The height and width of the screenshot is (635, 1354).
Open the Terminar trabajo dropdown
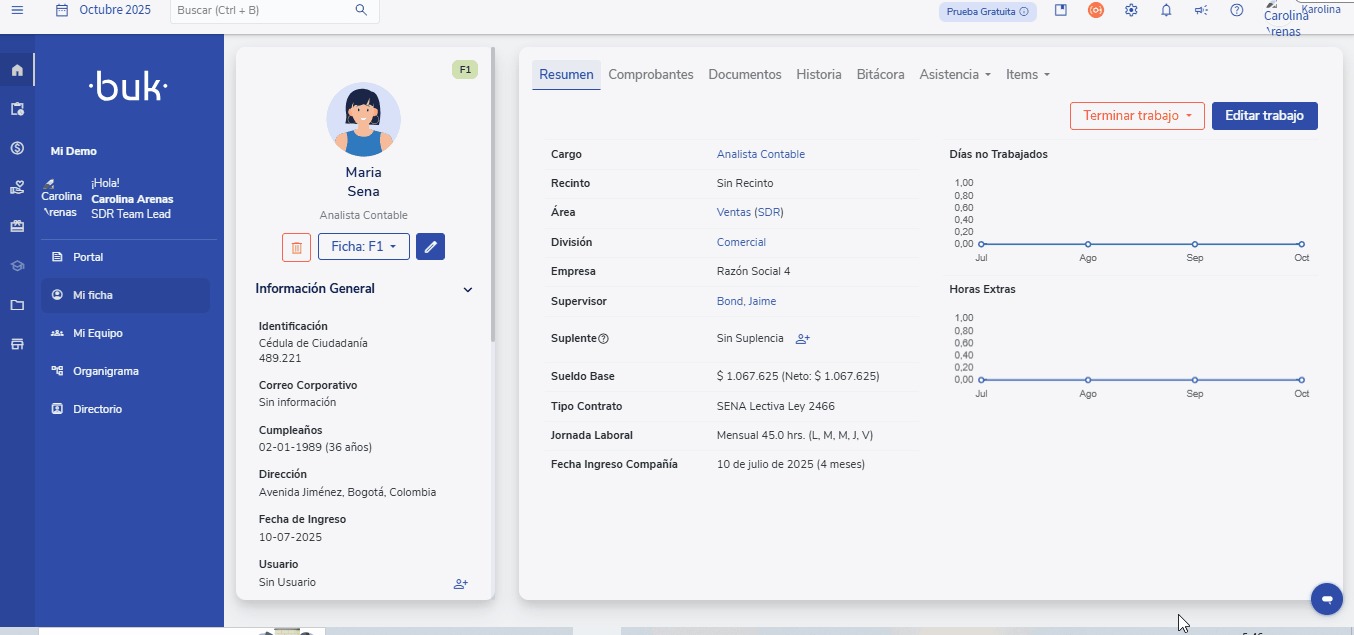[x=1137, y=116]
